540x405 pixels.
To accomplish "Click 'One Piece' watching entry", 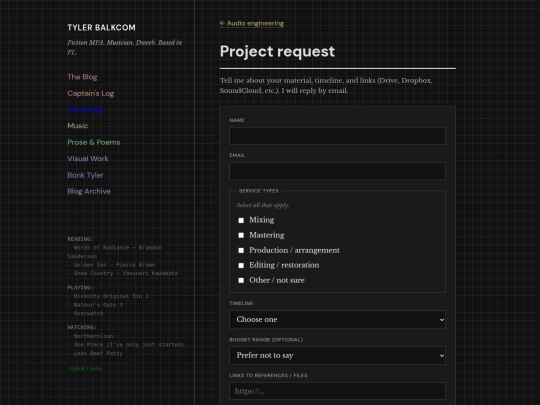I will [126, 344].
